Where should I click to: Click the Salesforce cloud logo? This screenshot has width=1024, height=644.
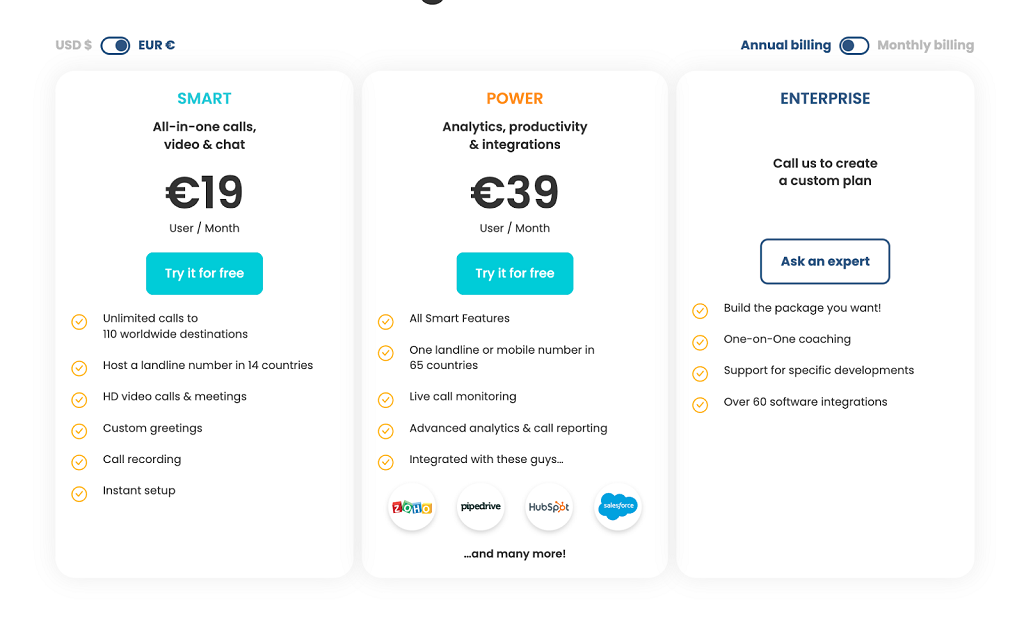[617, 507]
